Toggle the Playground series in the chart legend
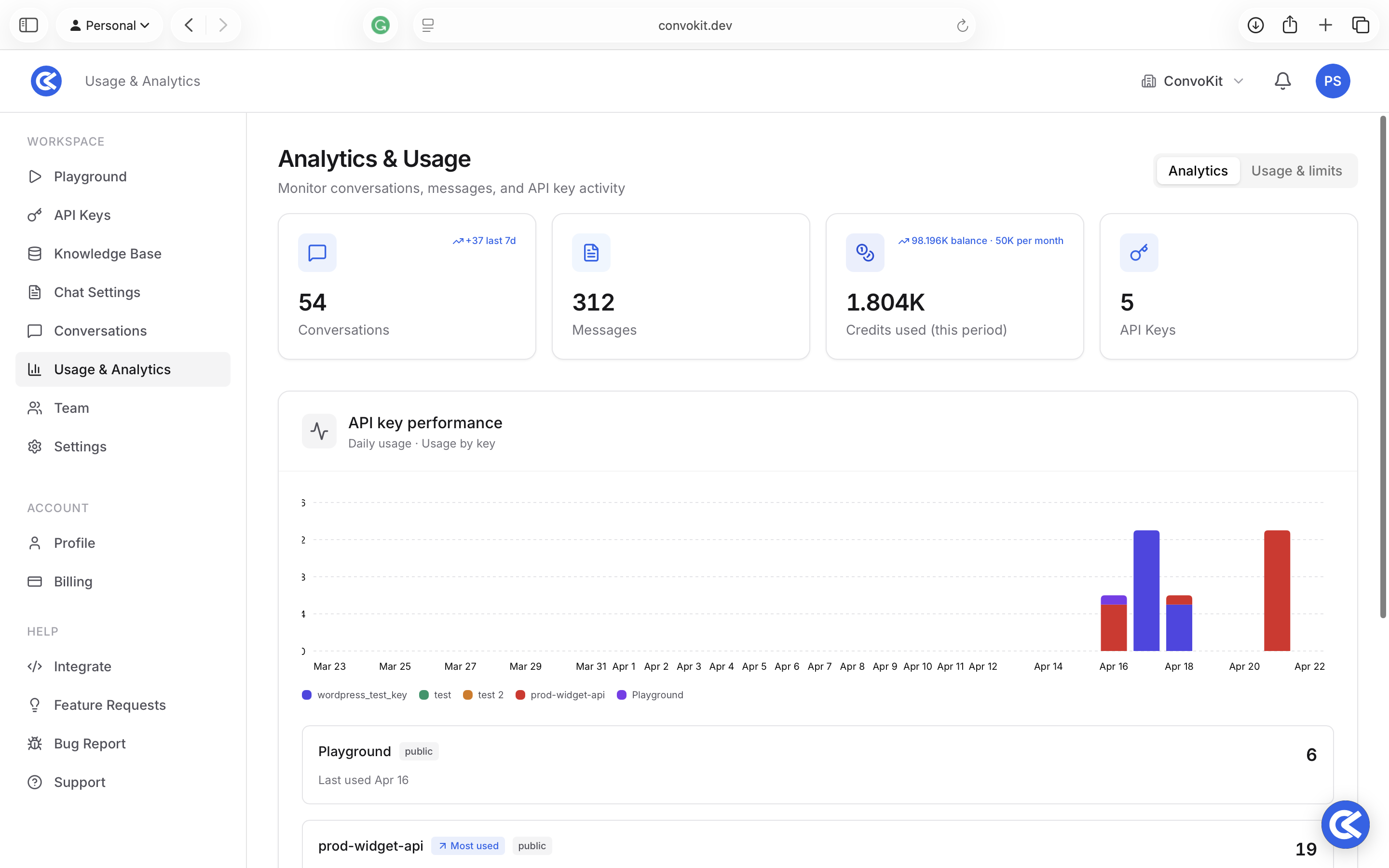 coord(650,694)
